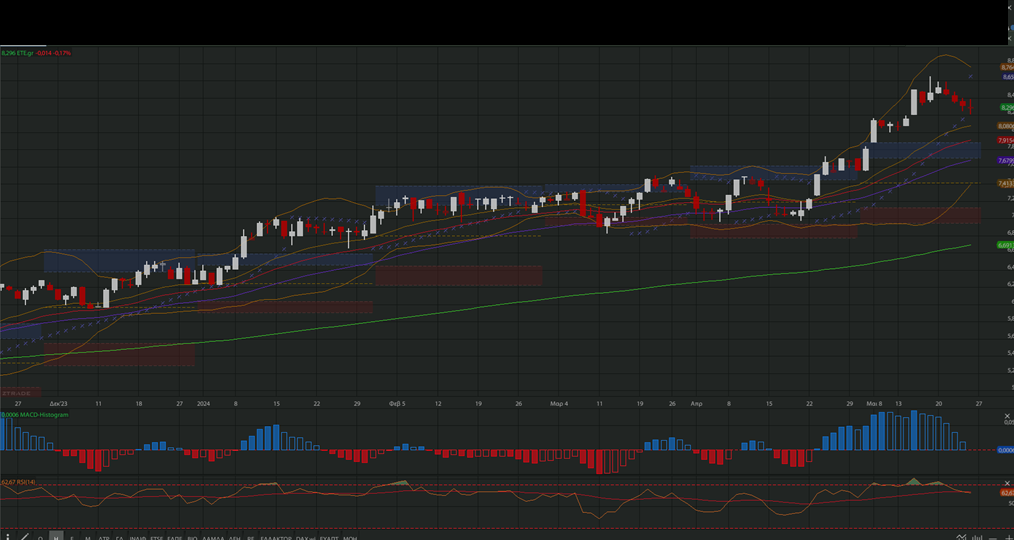Click the orange 7,413 price tag

(x=1006, y=184)
